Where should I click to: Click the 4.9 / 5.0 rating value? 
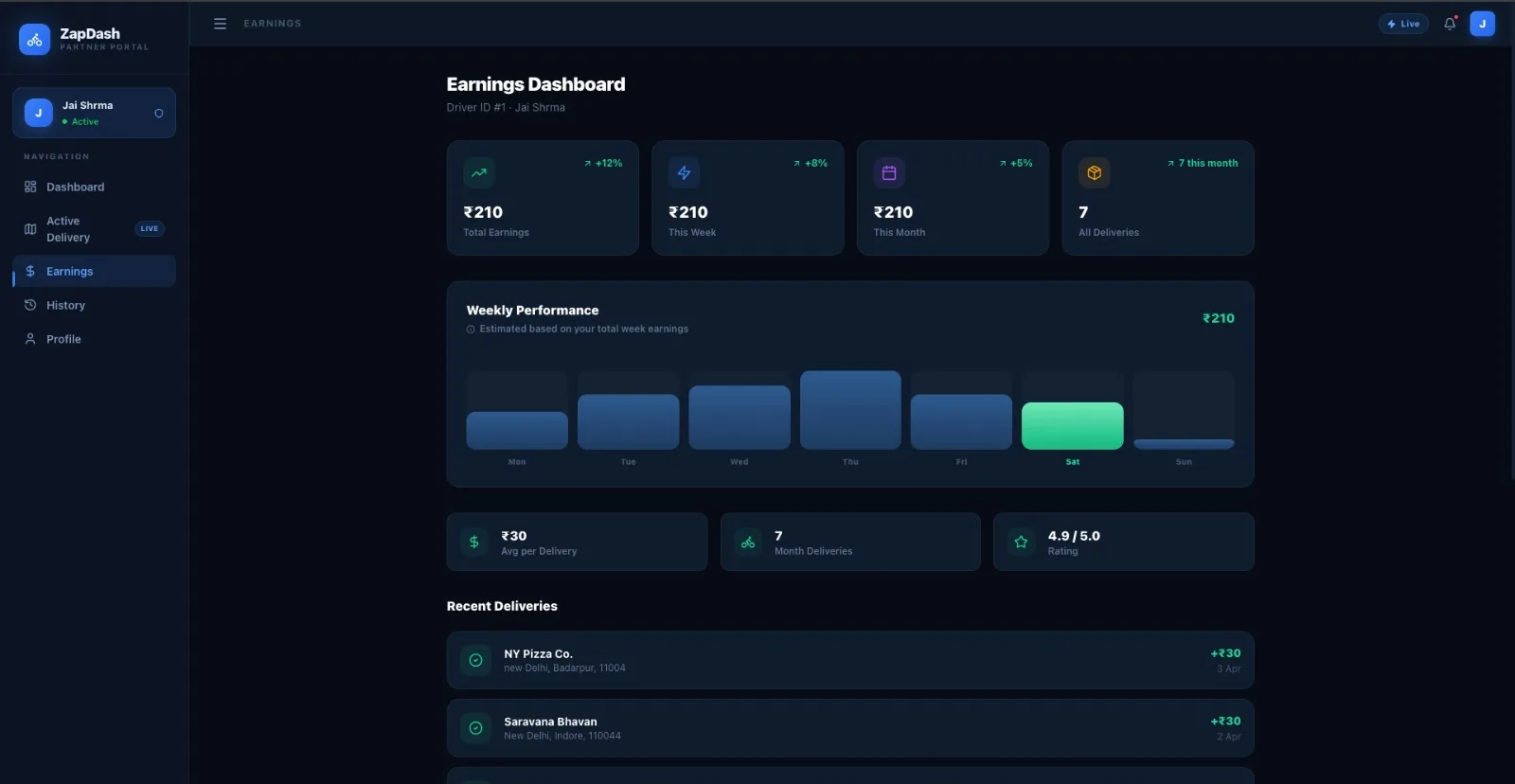coord(1074,536)
